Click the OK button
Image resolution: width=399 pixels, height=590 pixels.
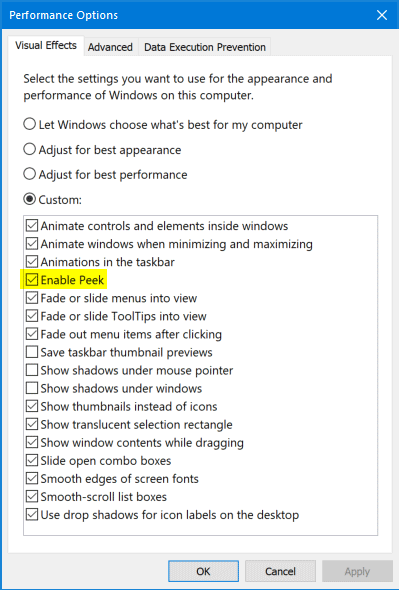click(x=203, y=571)
